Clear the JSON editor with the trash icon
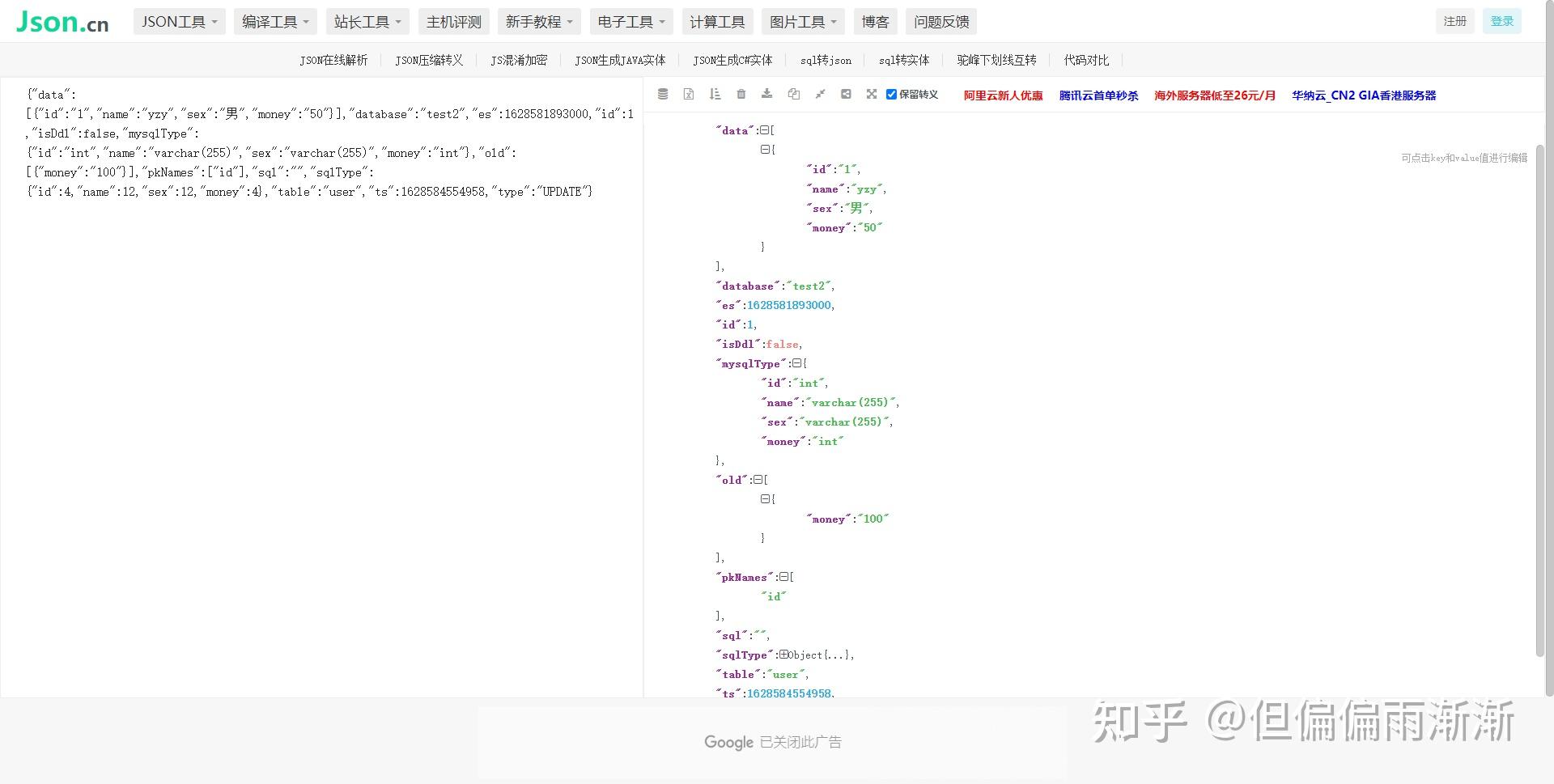The width and height of the screenshot is (1554, 784). click(741, 95)
